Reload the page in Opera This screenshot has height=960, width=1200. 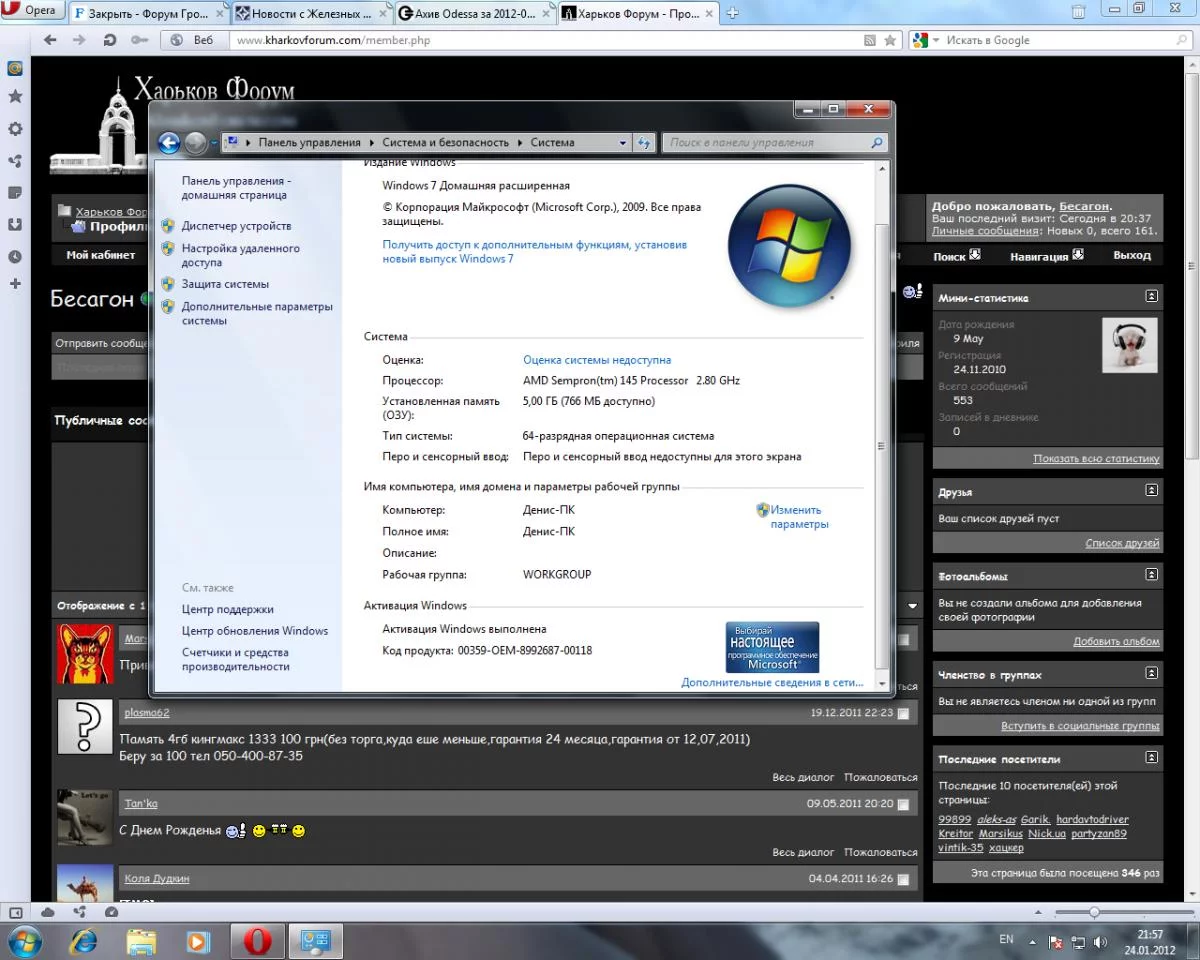click(110, 40)
